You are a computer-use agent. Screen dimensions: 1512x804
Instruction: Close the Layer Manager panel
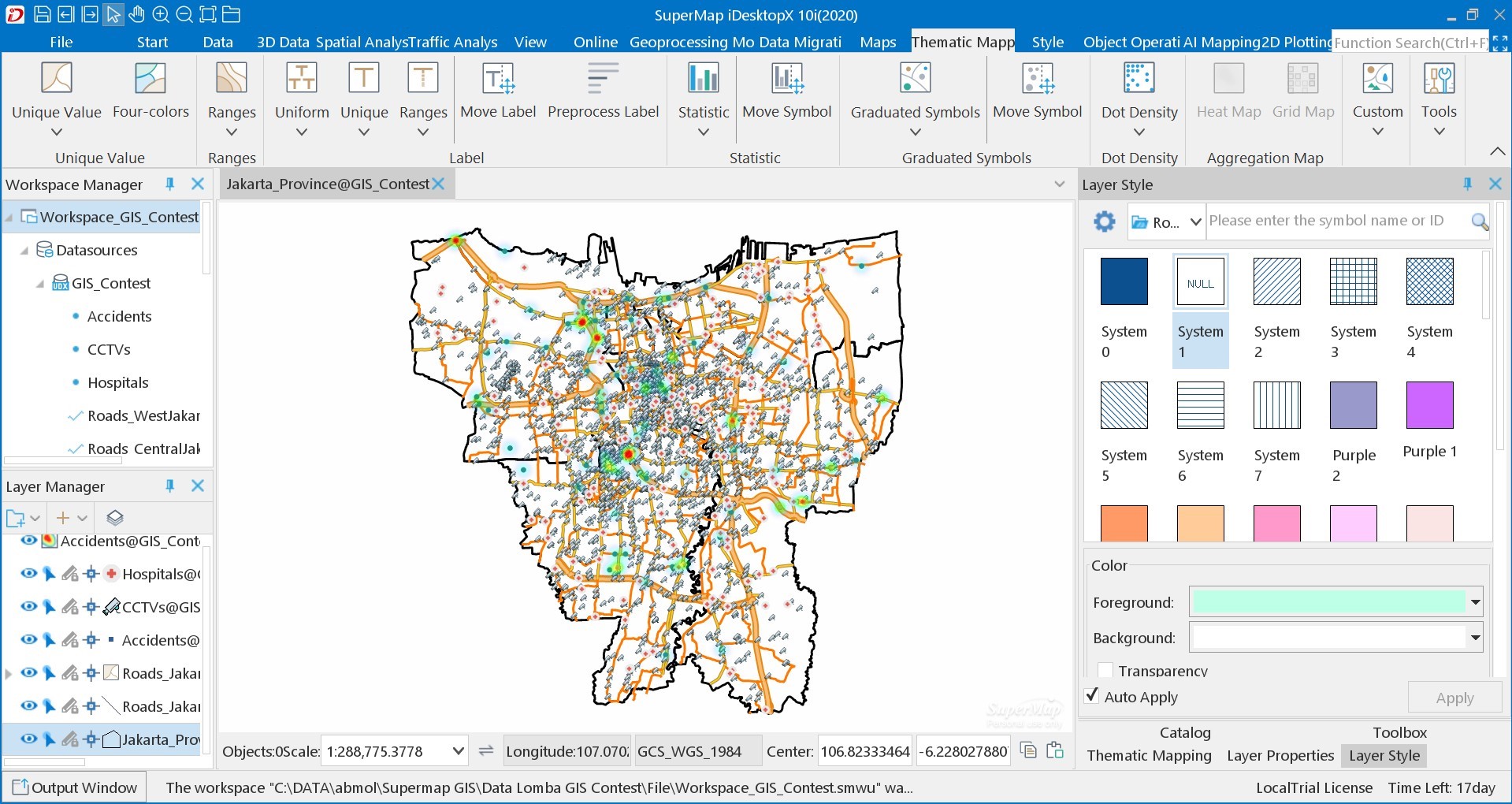198,486
